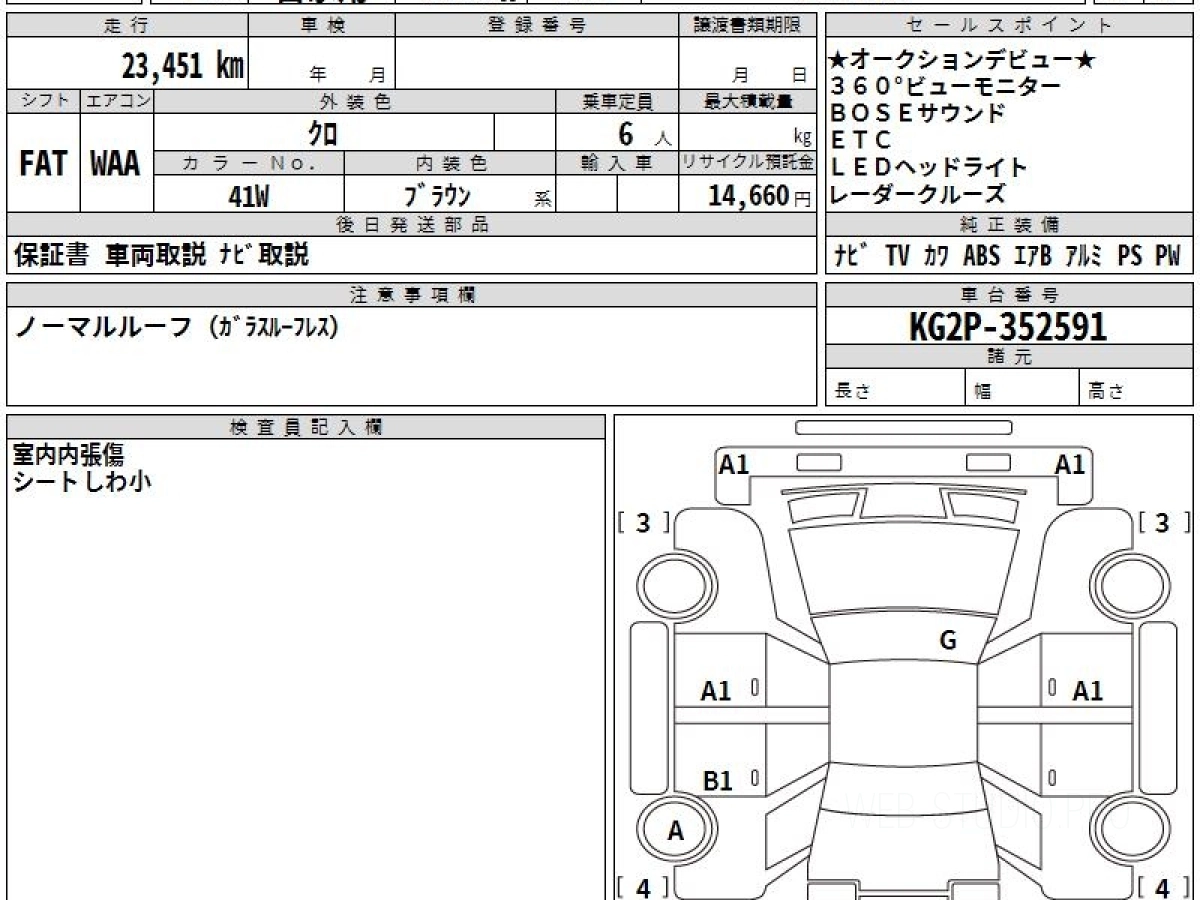Screen dimensions: 1200x900
Task: Click the PW equipment label
Action: [1168, 256]
